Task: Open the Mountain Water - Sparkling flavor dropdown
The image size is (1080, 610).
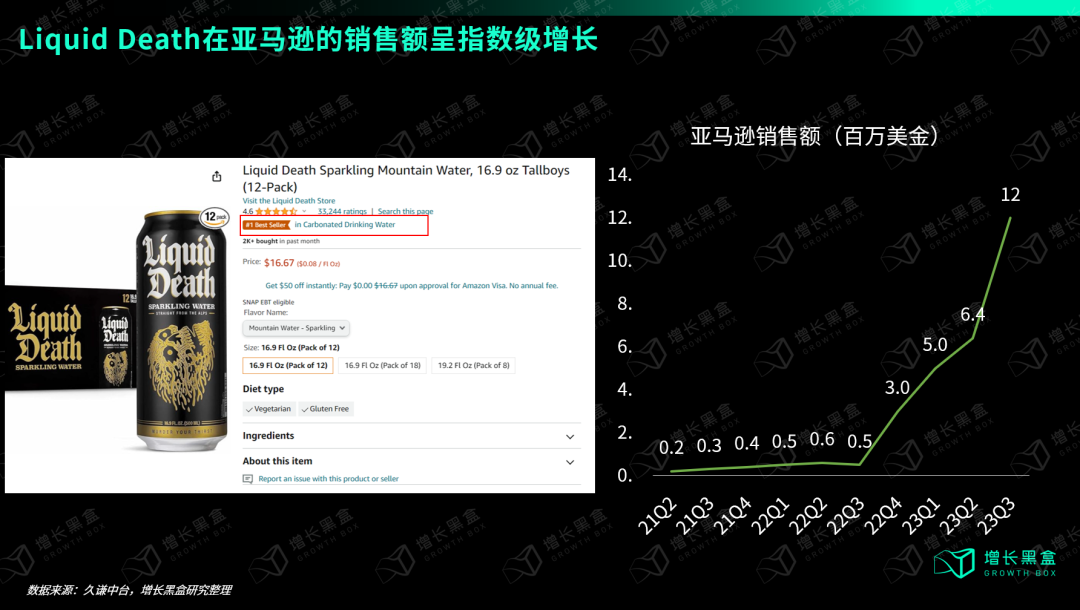Action: coord(296,328)
